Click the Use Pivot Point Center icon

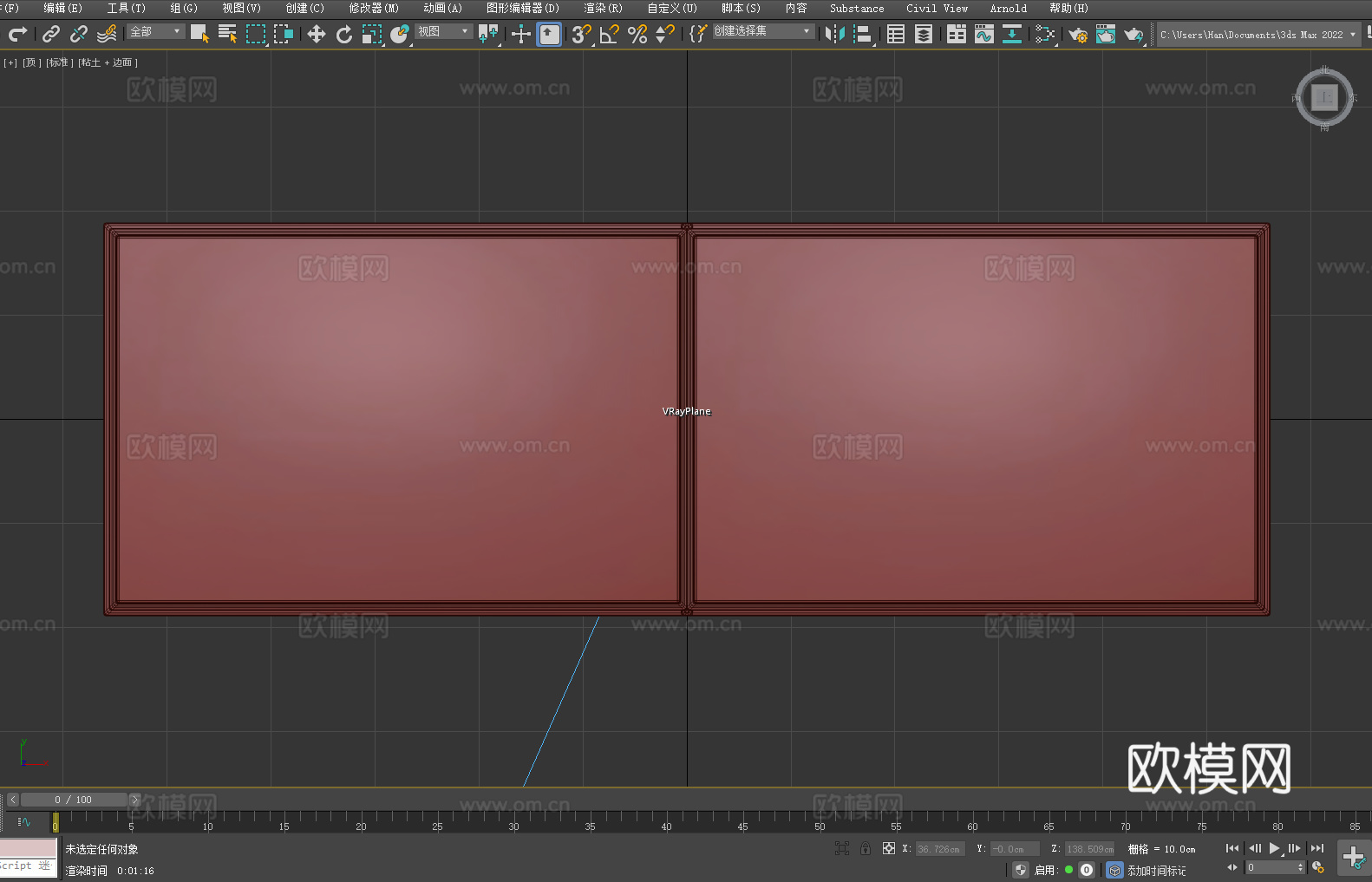click(488, 34)
